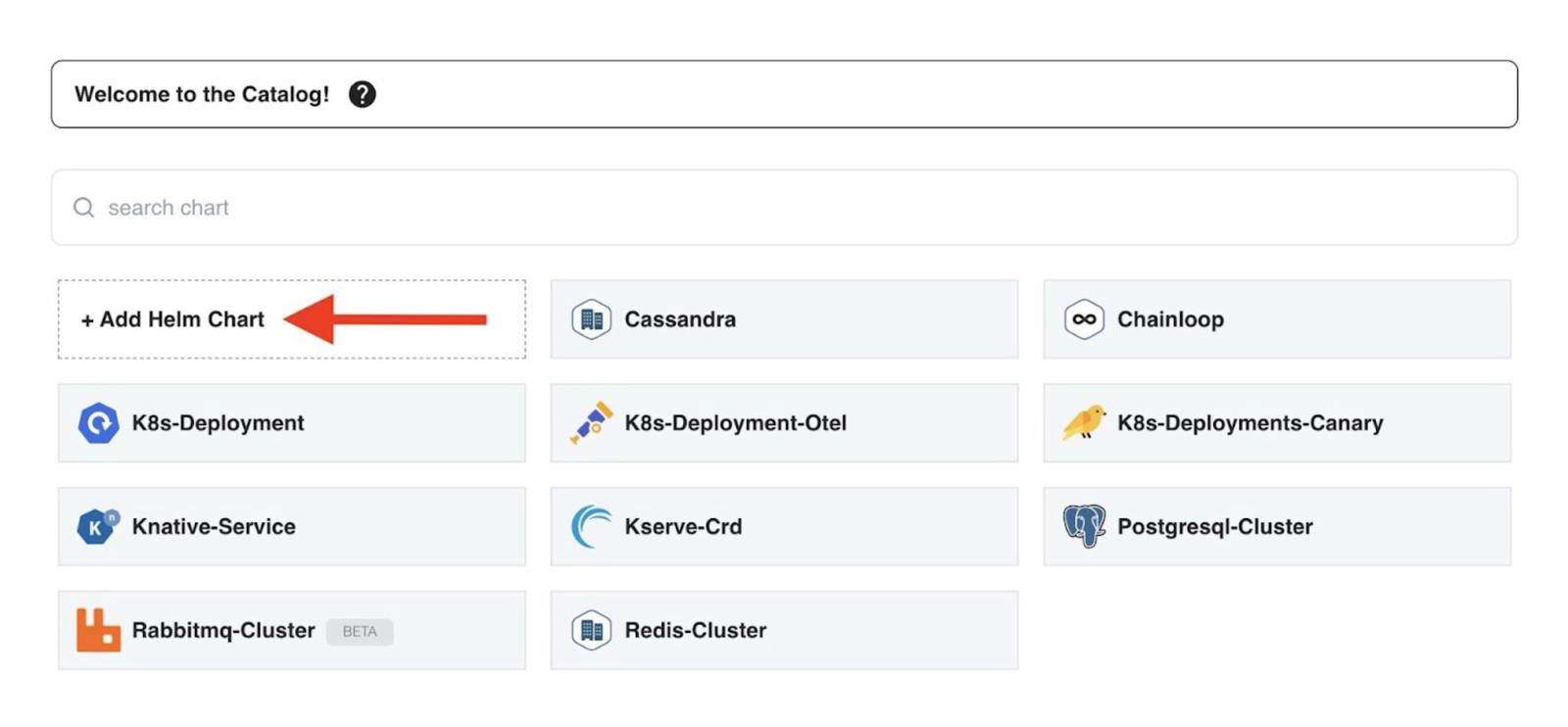Click the Knative-Service logo icon
Viewport: 1568px width, 727px height.
98,526
